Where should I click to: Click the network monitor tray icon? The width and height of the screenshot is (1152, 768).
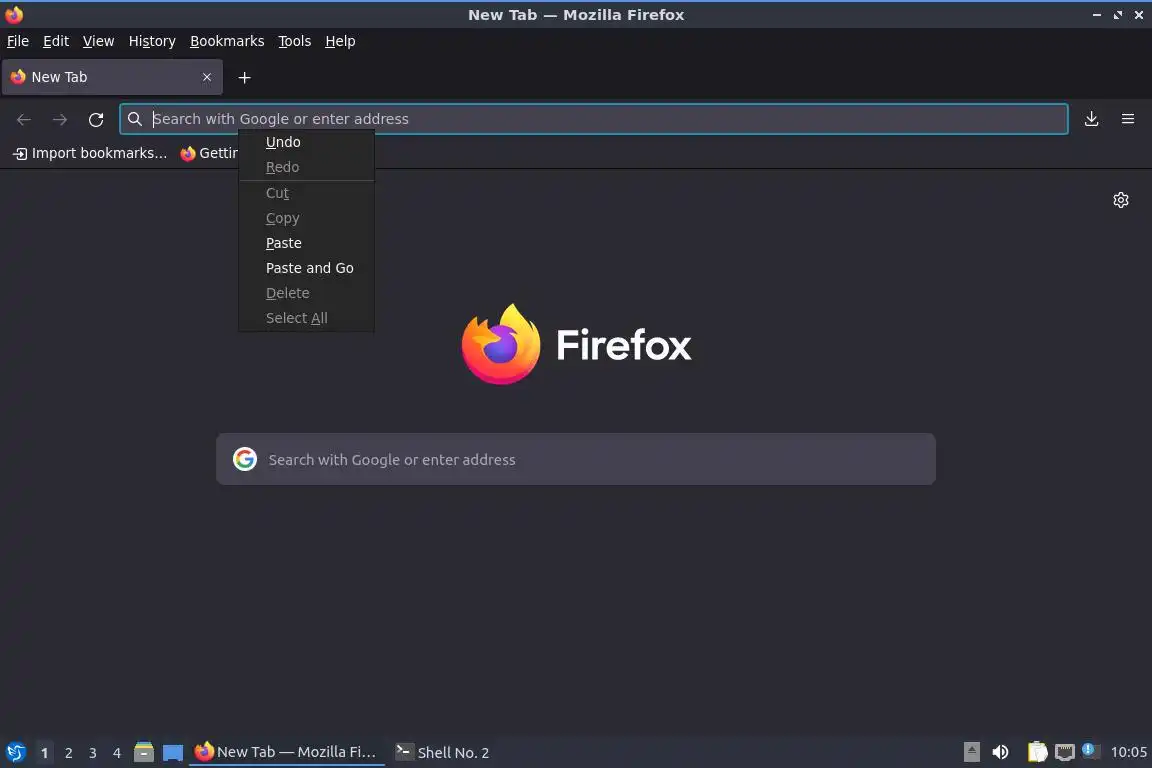click(1065, 753)
